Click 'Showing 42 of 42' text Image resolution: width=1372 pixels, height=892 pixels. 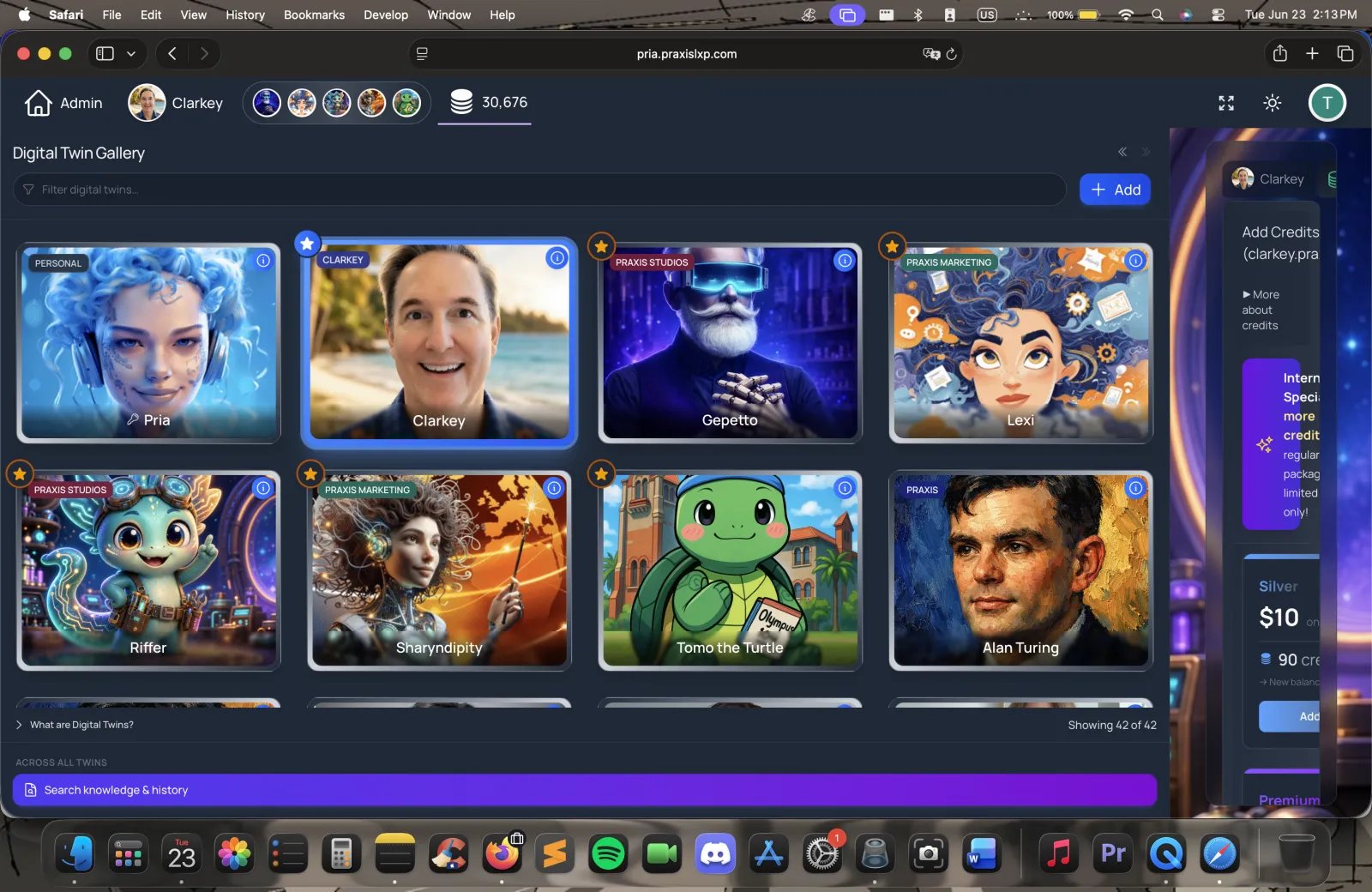pyautogui.click(x=1112, y=725)
